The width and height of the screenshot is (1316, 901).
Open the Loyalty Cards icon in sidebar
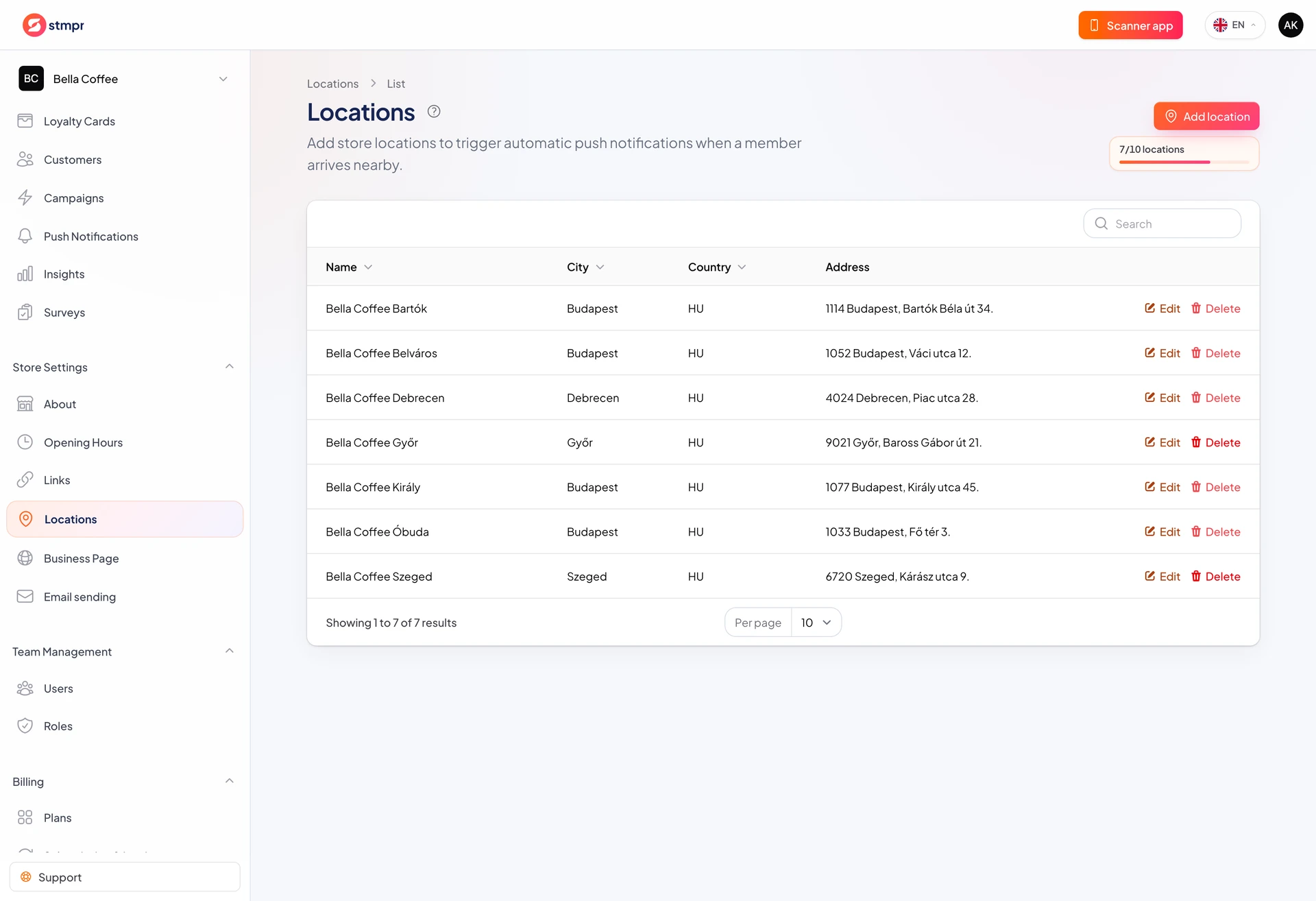pyautogui.click(x=25, y=121)
